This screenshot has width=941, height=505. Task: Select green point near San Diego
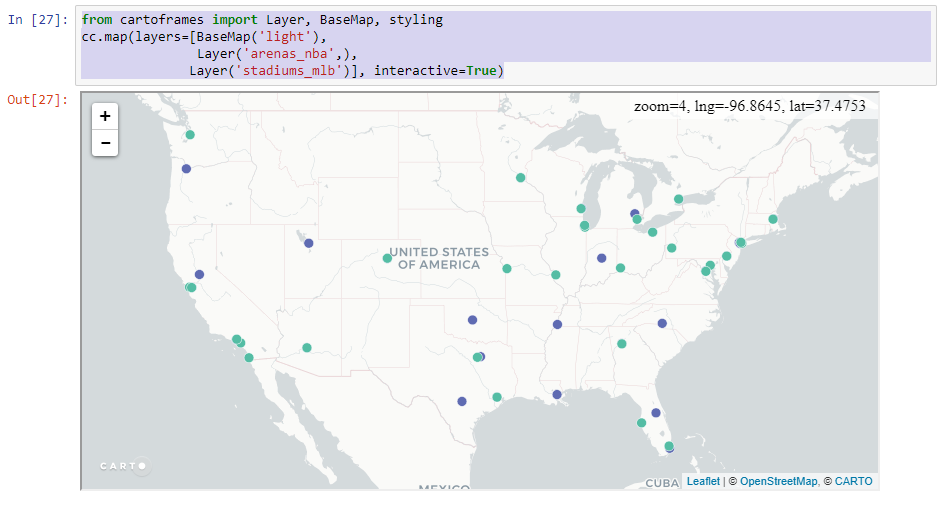click(249, 358)
